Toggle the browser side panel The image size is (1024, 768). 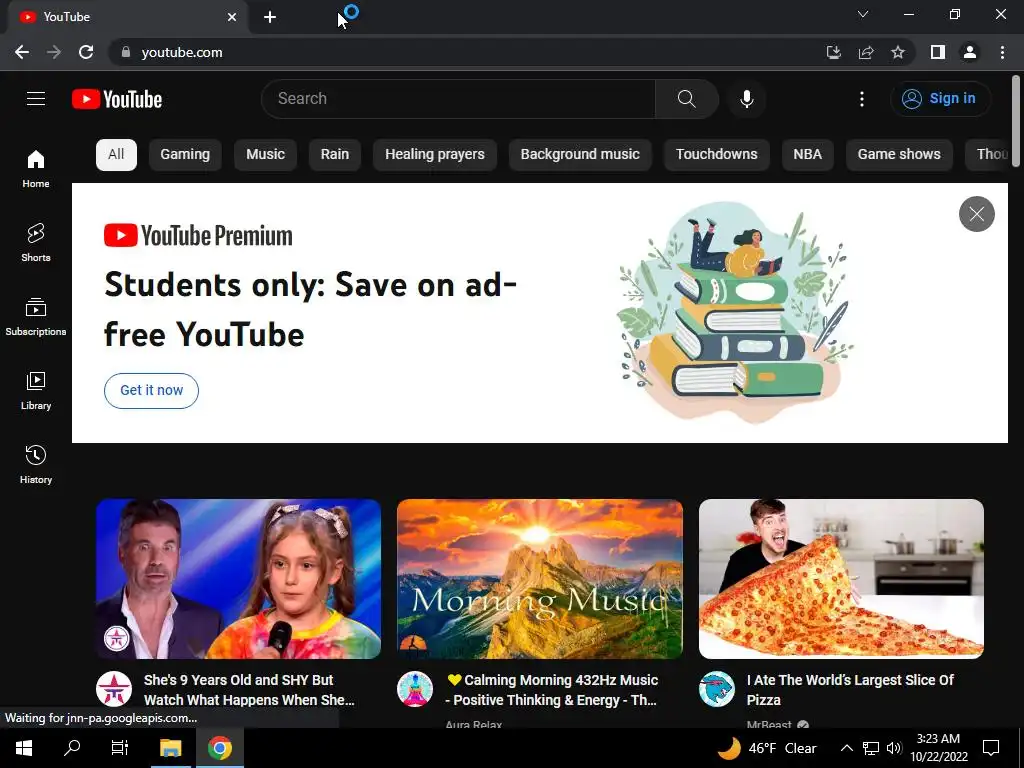coord(938,52)
